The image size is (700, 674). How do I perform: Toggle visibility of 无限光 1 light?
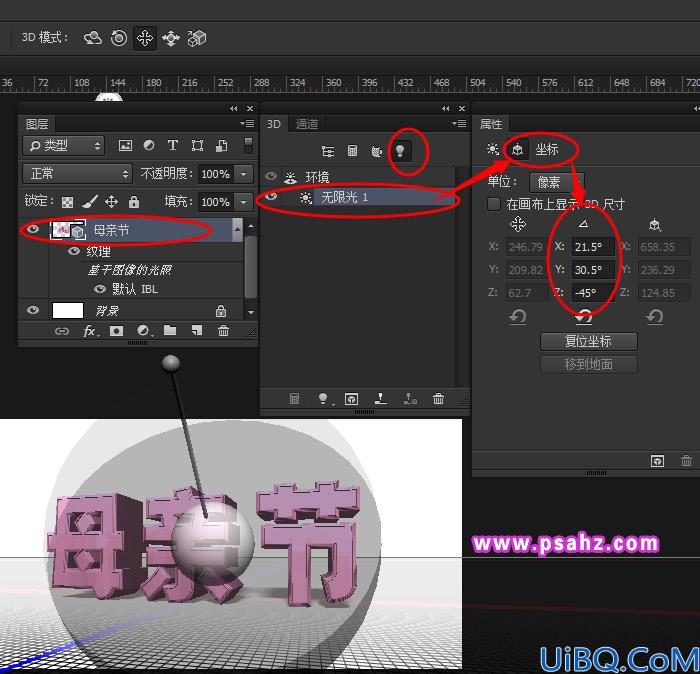271,197
